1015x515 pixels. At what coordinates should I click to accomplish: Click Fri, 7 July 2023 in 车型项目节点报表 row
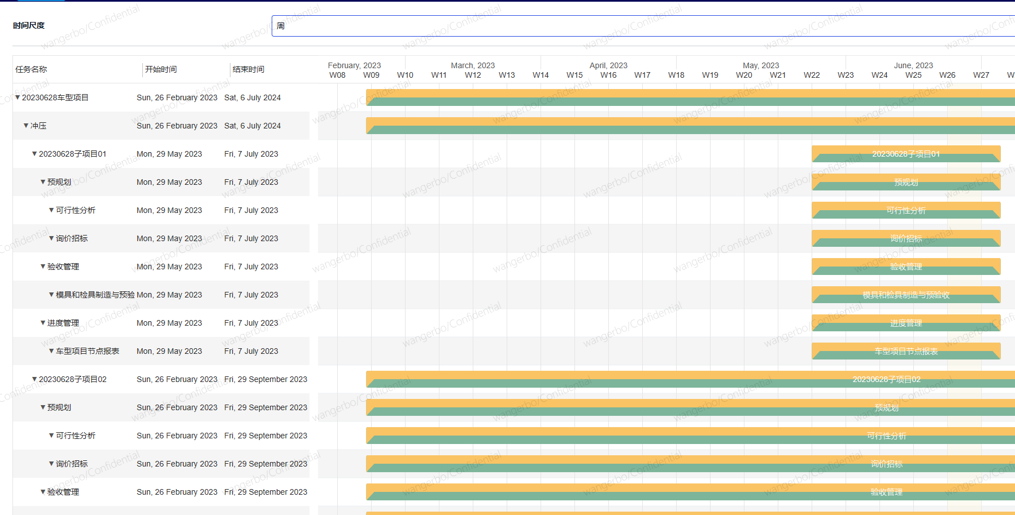tap(251, 351)
